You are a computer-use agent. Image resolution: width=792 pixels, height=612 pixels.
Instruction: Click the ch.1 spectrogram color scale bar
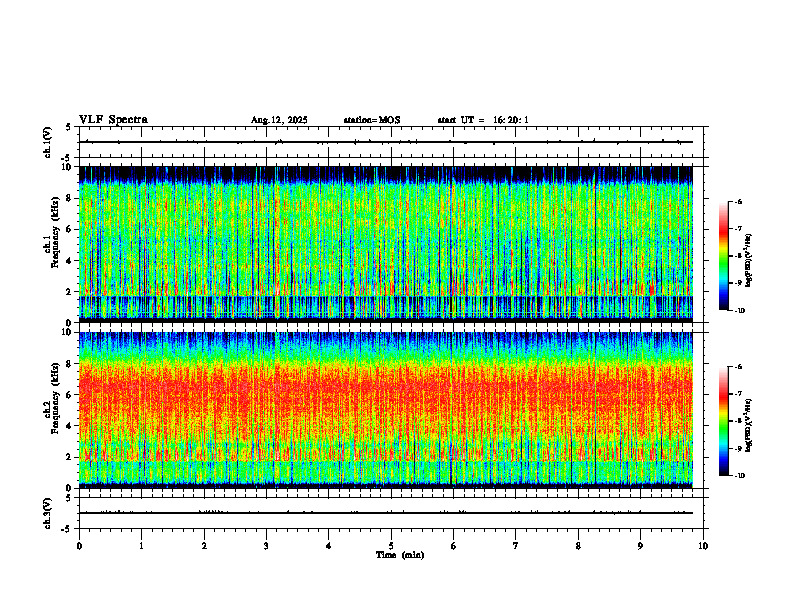723,256
